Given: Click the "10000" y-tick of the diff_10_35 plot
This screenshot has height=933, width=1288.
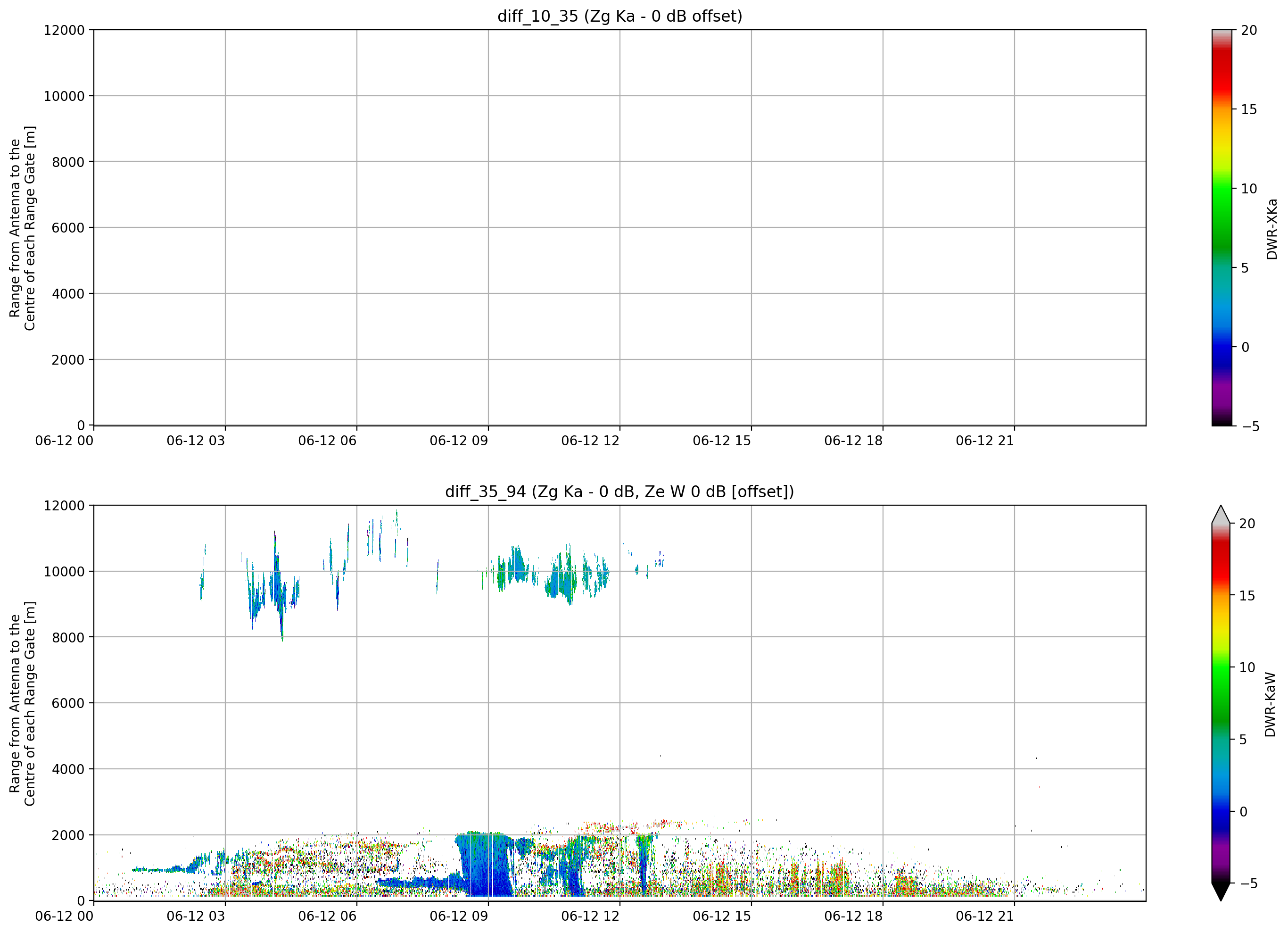Looking at the screenshot, I should (64, 96).
